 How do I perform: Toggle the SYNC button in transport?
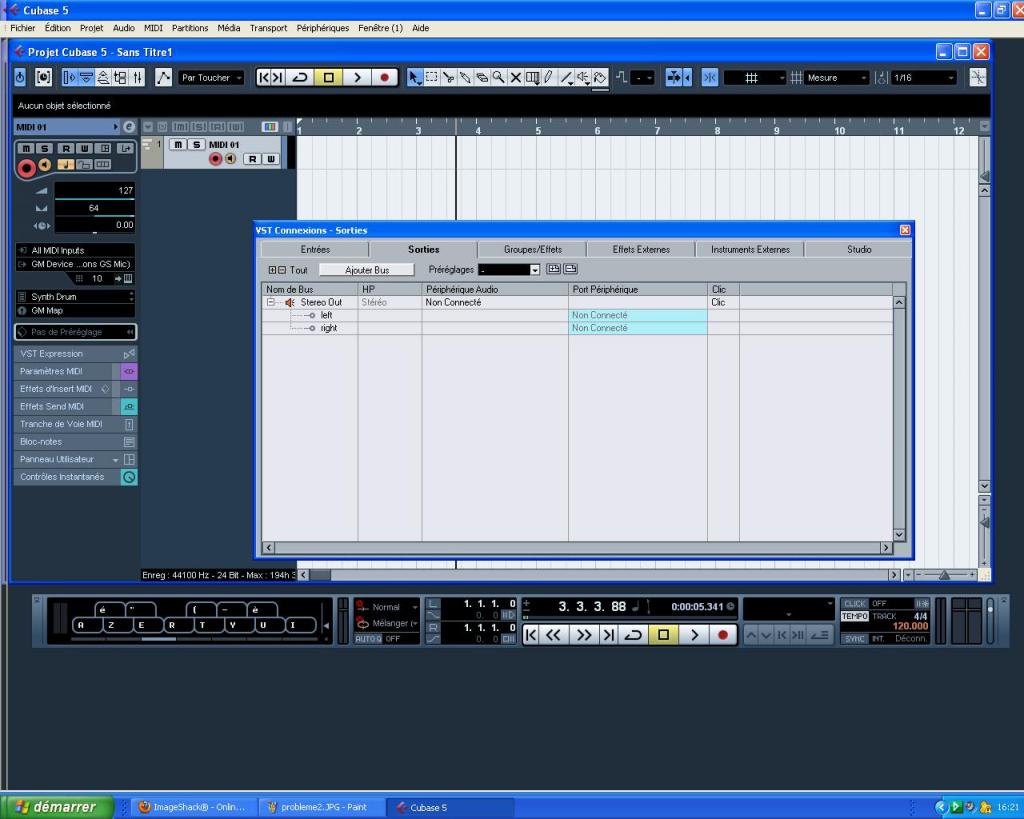(x=854, y=638)
